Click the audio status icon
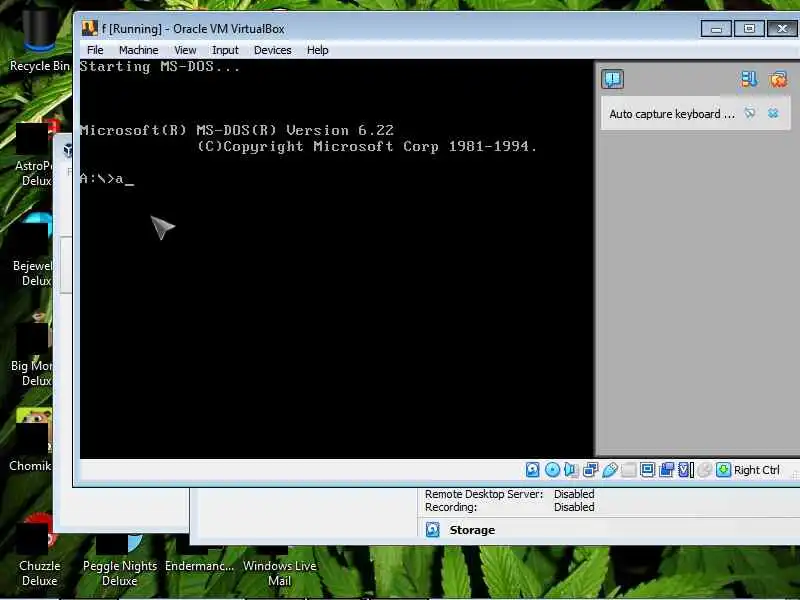800x600 pixels. click(571, 470)
